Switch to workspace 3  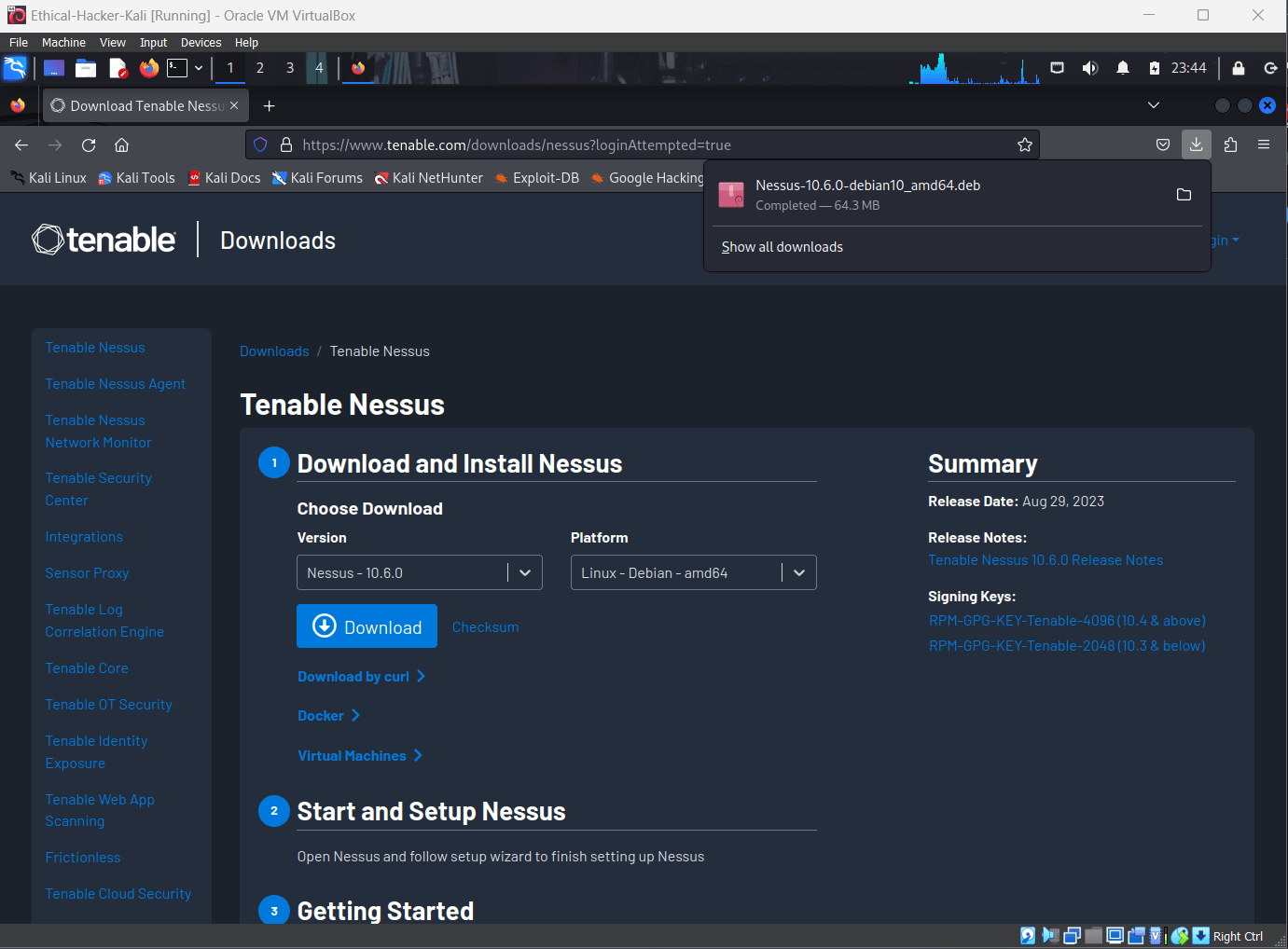290,68
